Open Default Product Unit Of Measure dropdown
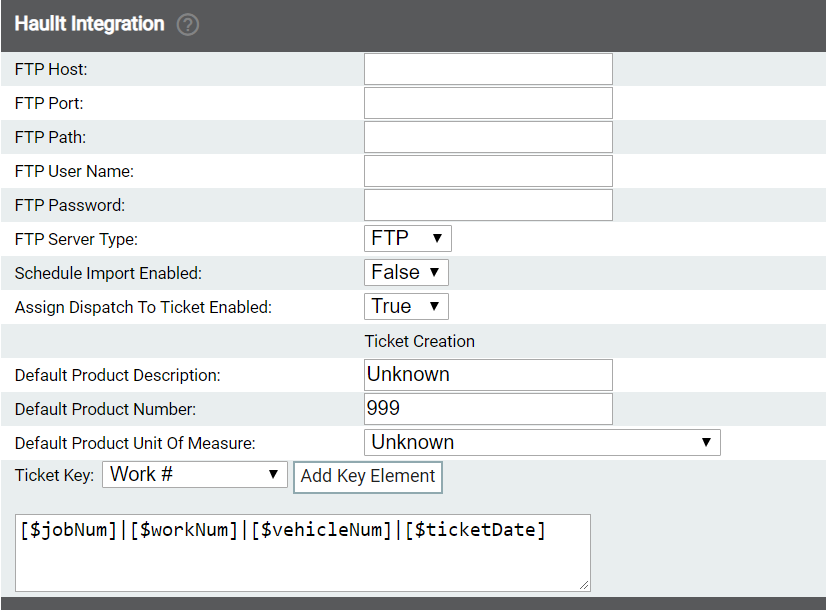Viewport: 827px width, 612px height. tap(542, 443)
